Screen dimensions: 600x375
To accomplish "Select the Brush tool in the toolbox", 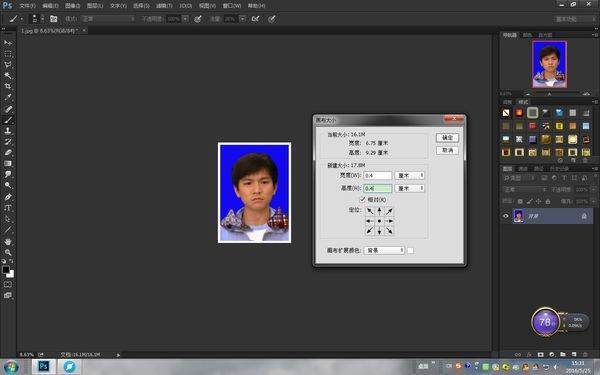I will (8, 120).
